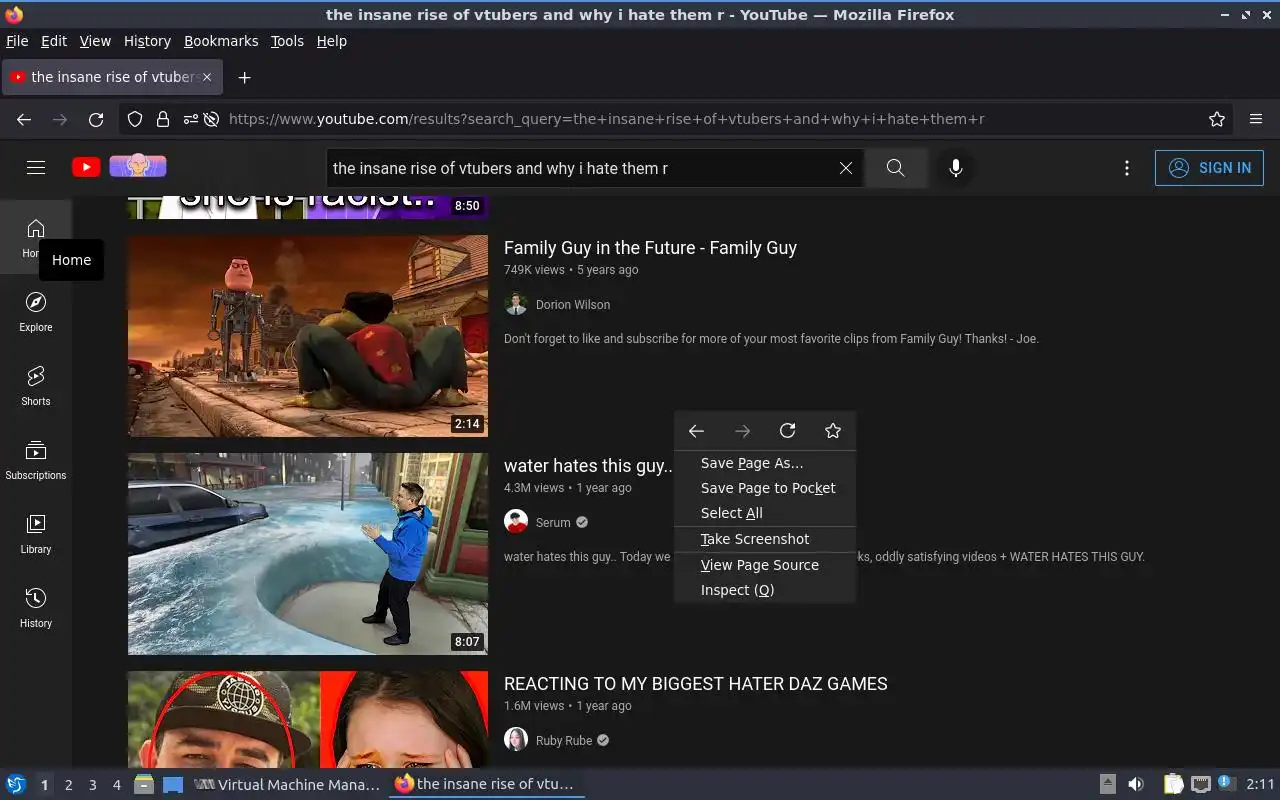
Task: Click back arrow in context menu
Action: click(696, 431)
